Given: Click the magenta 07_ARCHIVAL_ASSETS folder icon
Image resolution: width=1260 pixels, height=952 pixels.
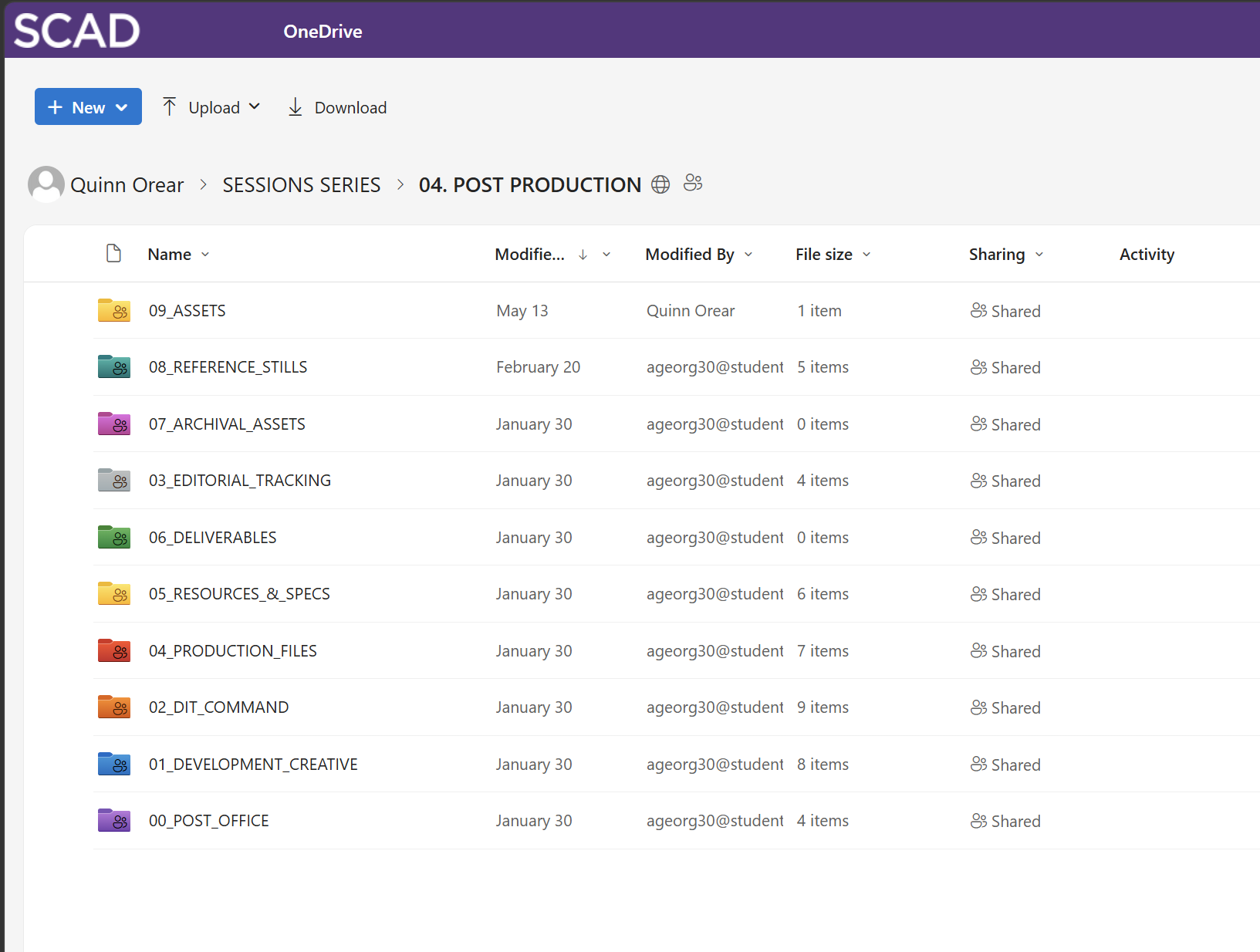Looking at the screenshot, I should [x=114, y=424].
